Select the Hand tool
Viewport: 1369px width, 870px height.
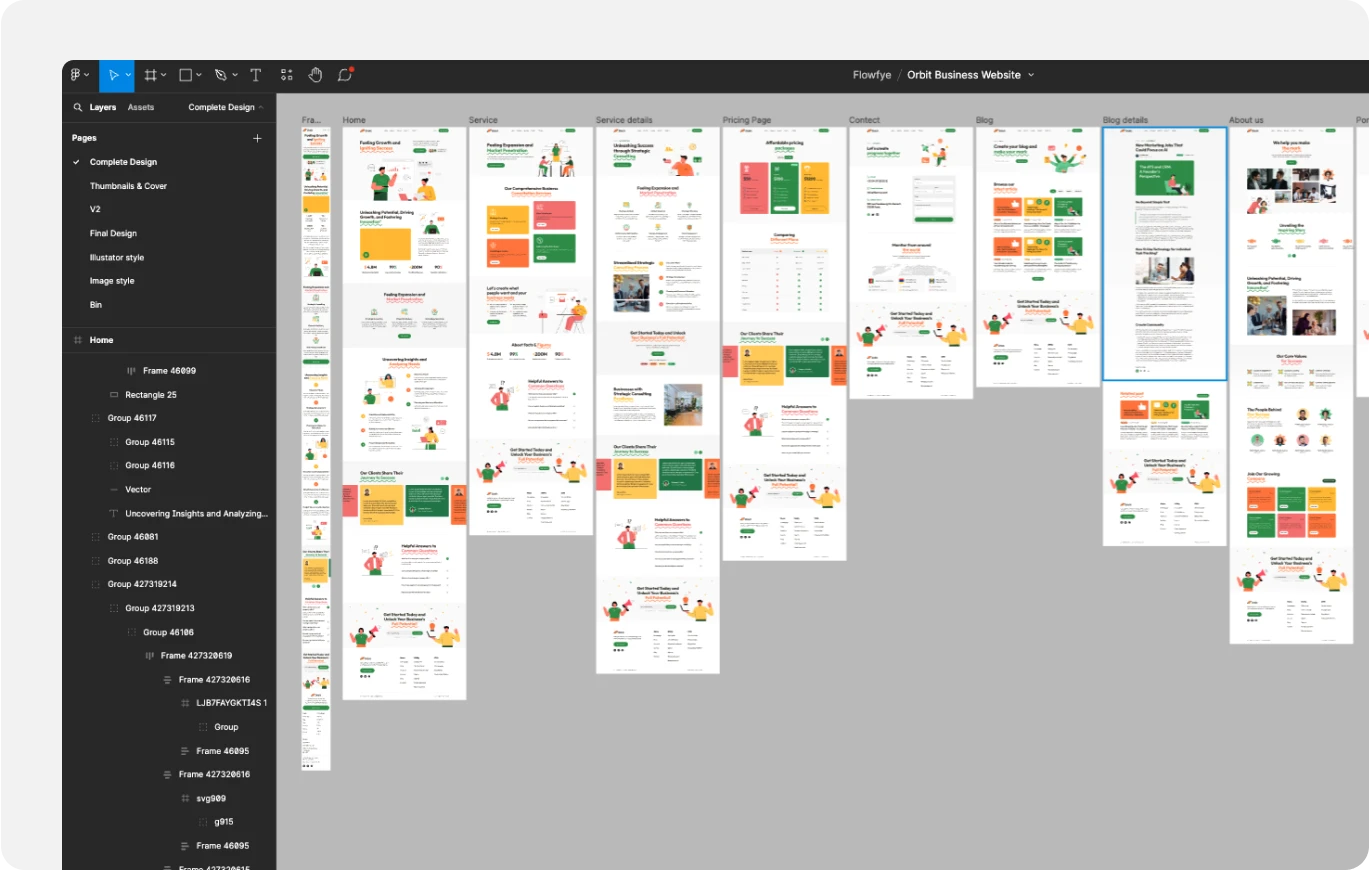click(315, 75)
